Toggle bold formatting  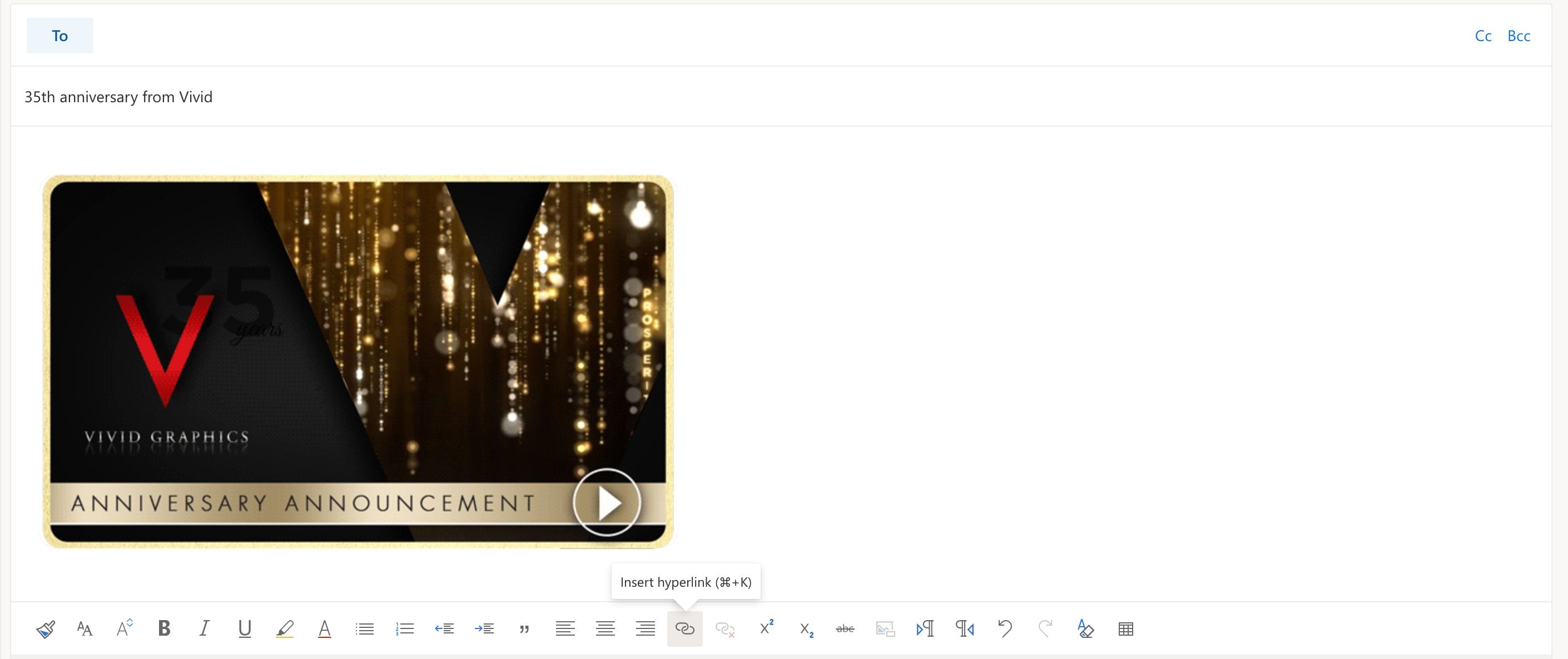[163, 628]
